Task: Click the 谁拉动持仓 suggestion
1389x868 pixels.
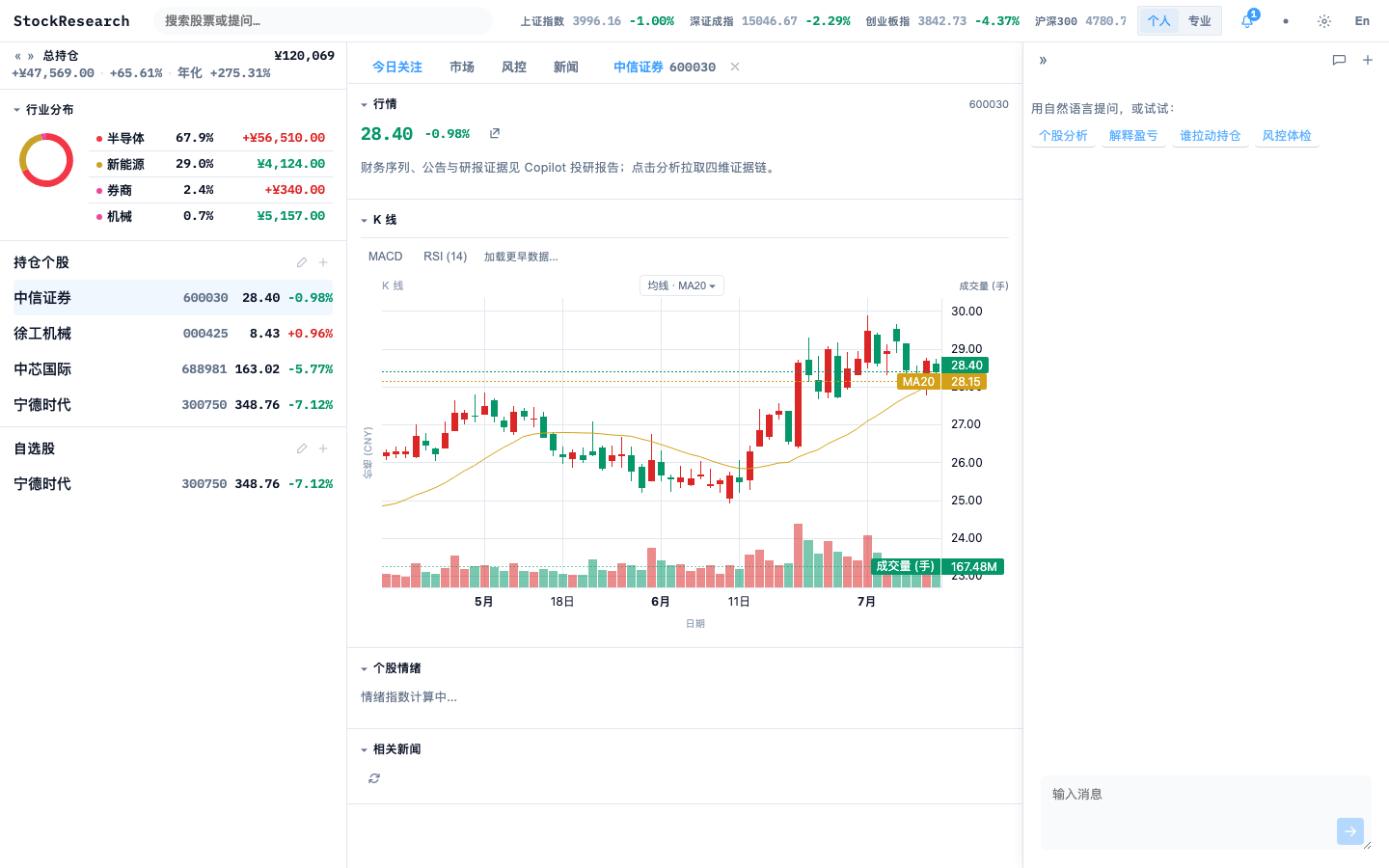Action: click(x=1211, y=136)
